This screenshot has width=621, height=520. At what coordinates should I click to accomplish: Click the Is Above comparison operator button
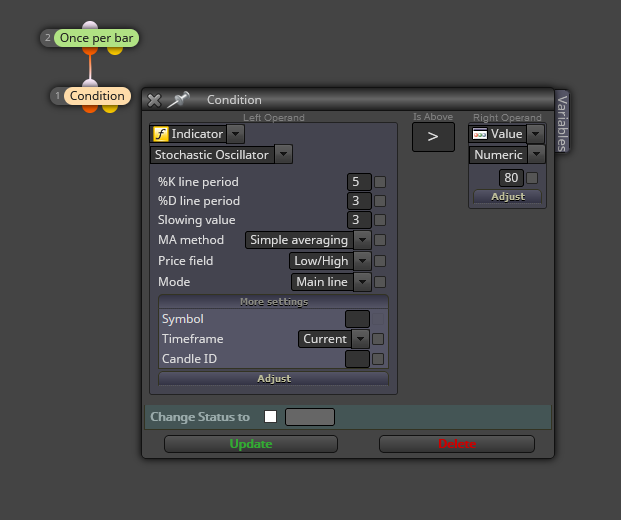(x=433, y=137)
